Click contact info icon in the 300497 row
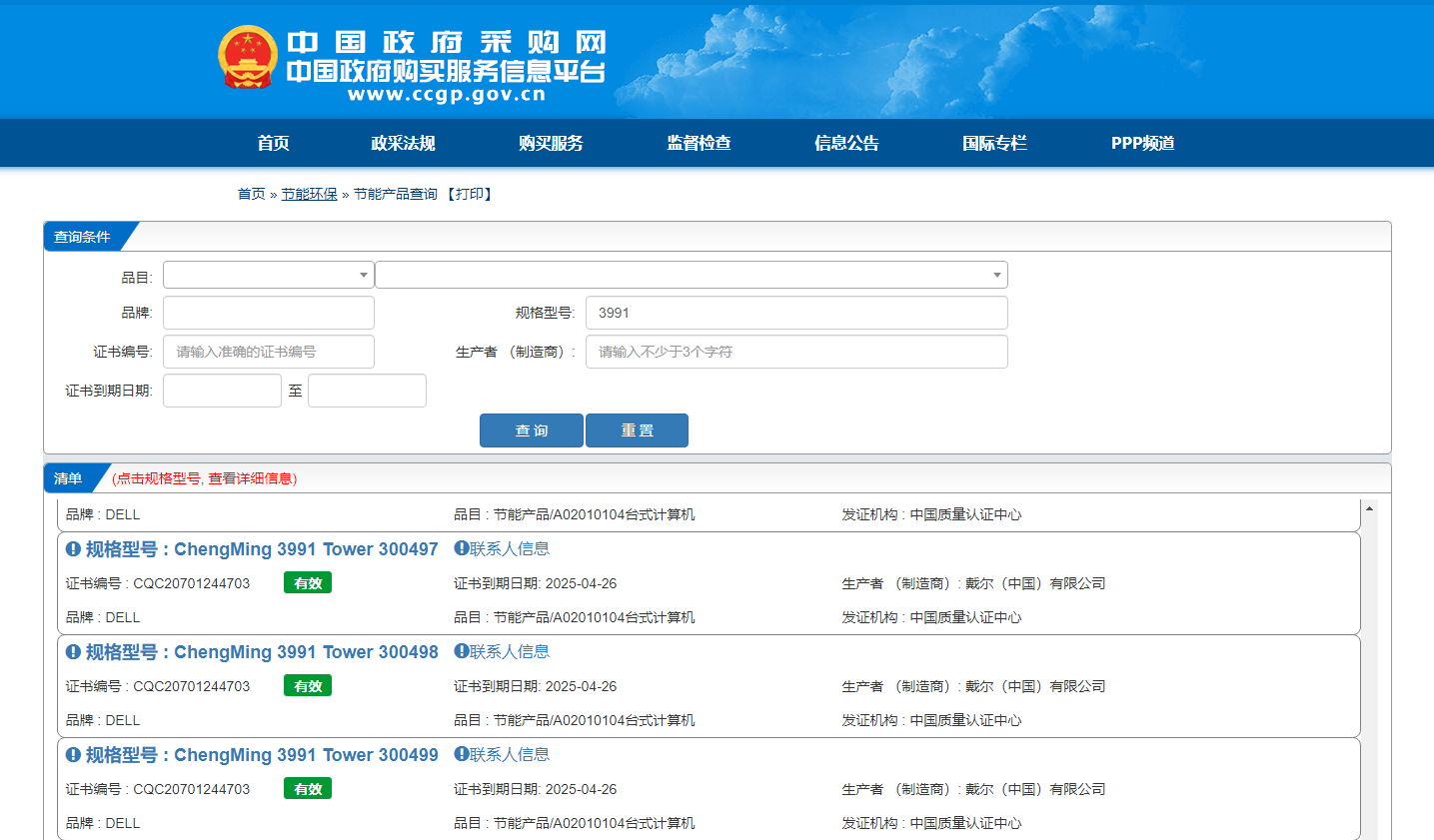This screenshot has width=1434, height=840. 461,548
